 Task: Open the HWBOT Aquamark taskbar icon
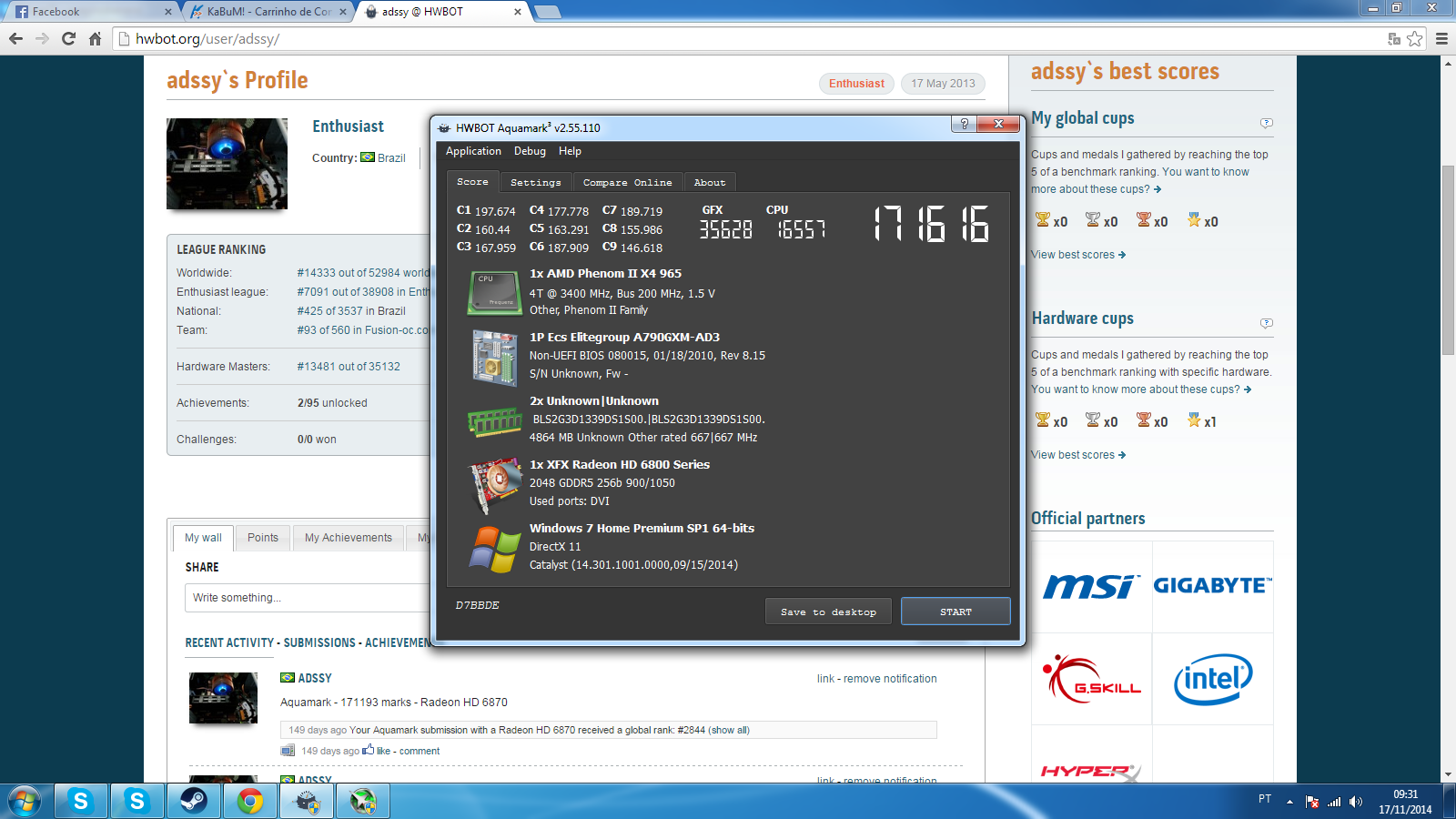(307, 801)
